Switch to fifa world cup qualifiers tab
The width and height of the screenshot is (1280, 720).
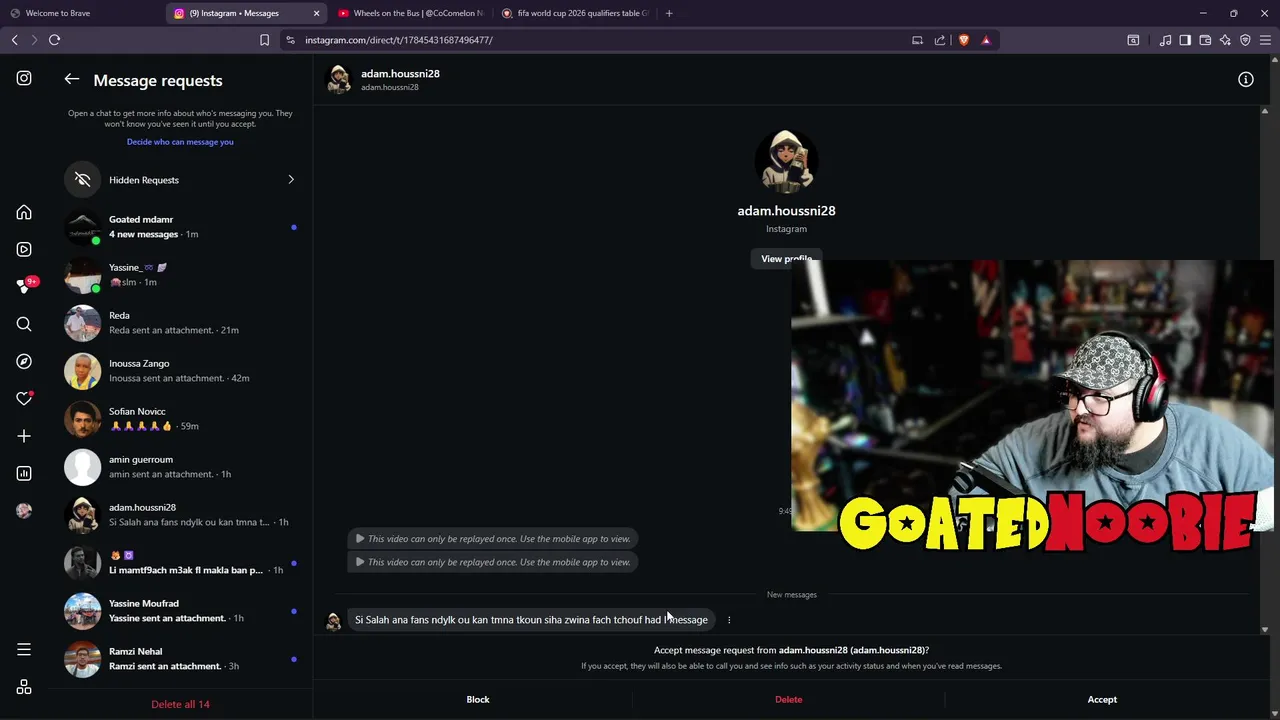point(575,13)
